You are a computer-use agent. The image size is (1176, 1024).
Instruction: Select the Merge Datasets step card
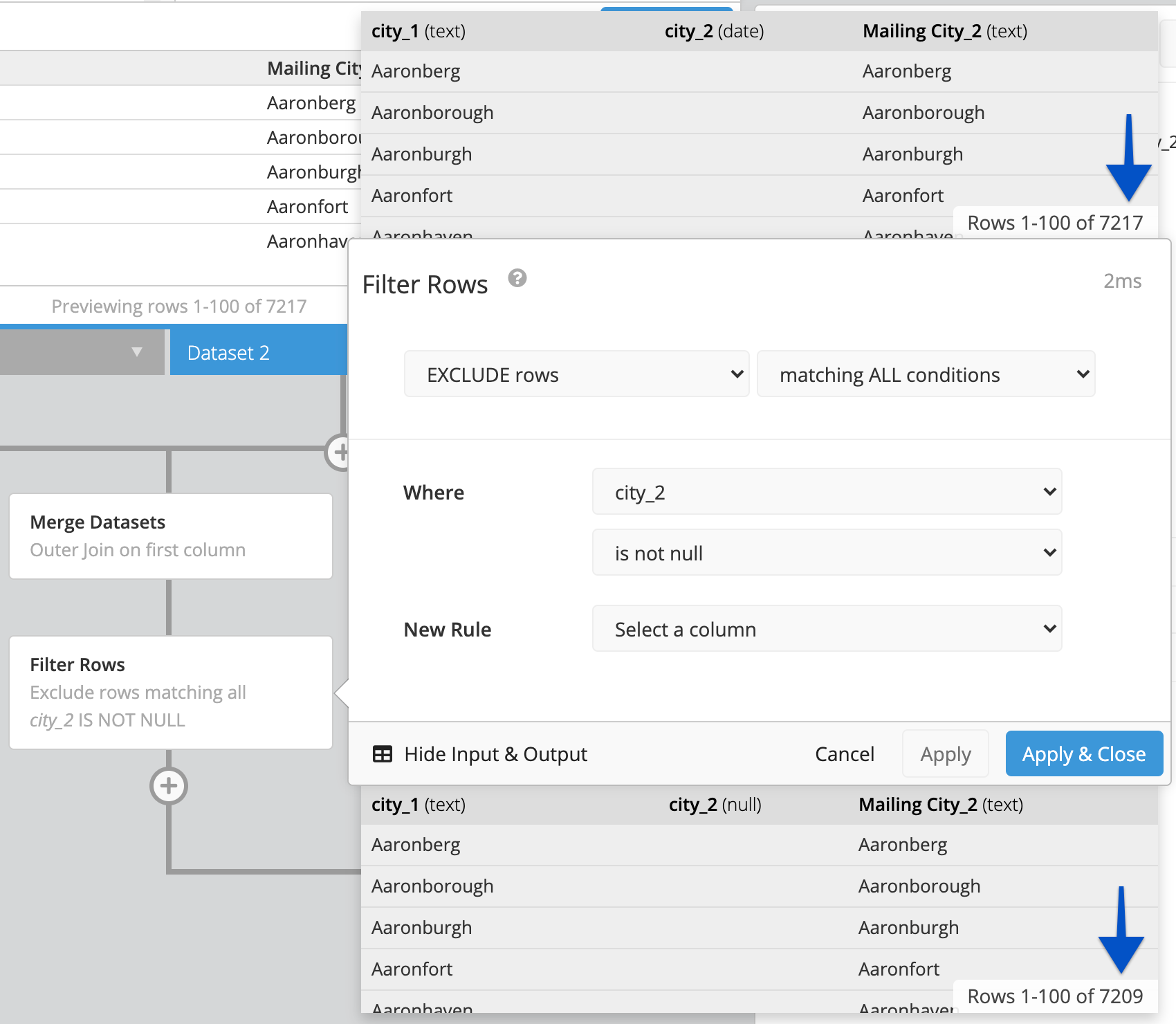[x=171, y=536]
